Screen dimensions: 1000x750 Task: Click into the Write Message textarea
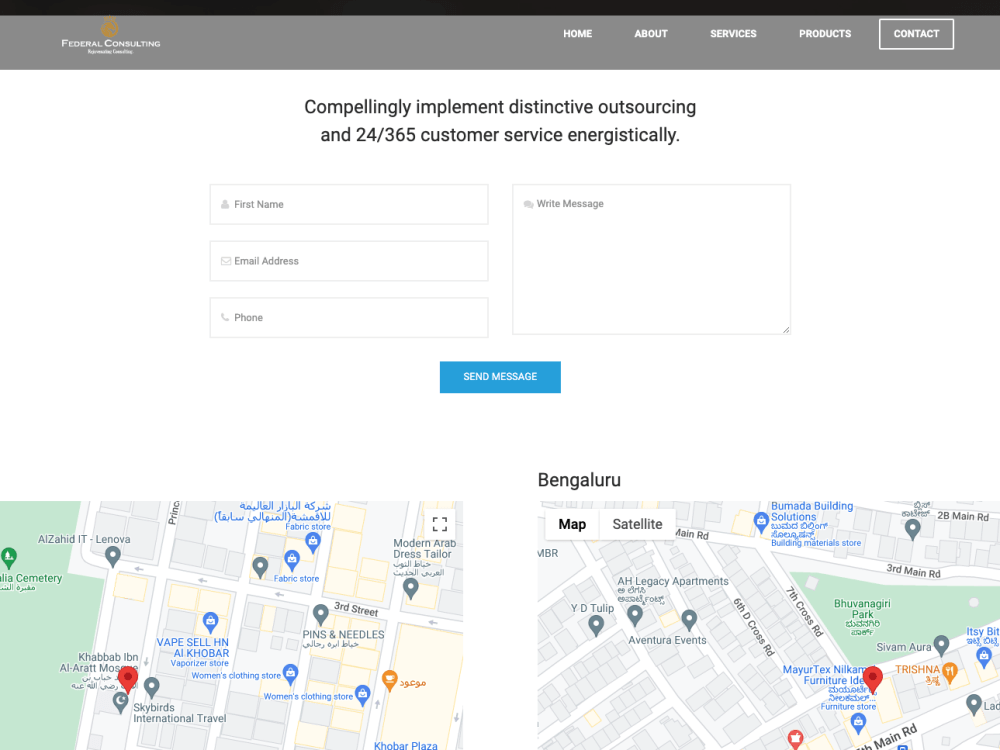[651, 260]
